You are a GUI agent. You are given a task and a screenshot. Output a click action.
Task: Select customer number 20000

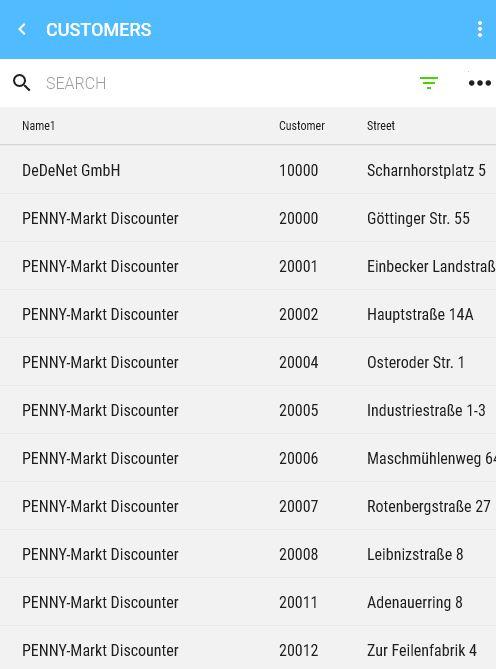tap(299, 218)
